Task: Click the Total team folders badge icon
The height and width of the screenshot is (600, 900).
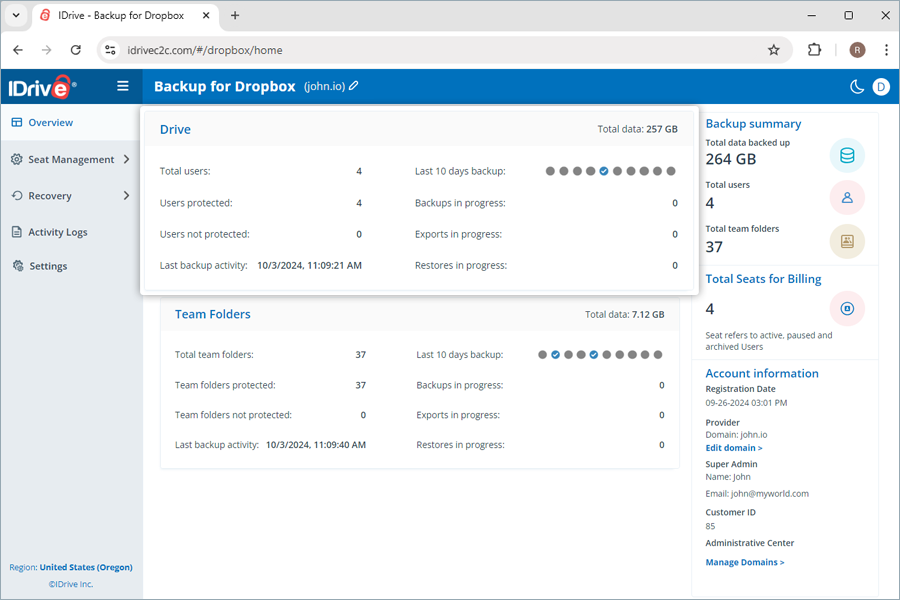Action: pyautogui.click(x=847, y=241)
